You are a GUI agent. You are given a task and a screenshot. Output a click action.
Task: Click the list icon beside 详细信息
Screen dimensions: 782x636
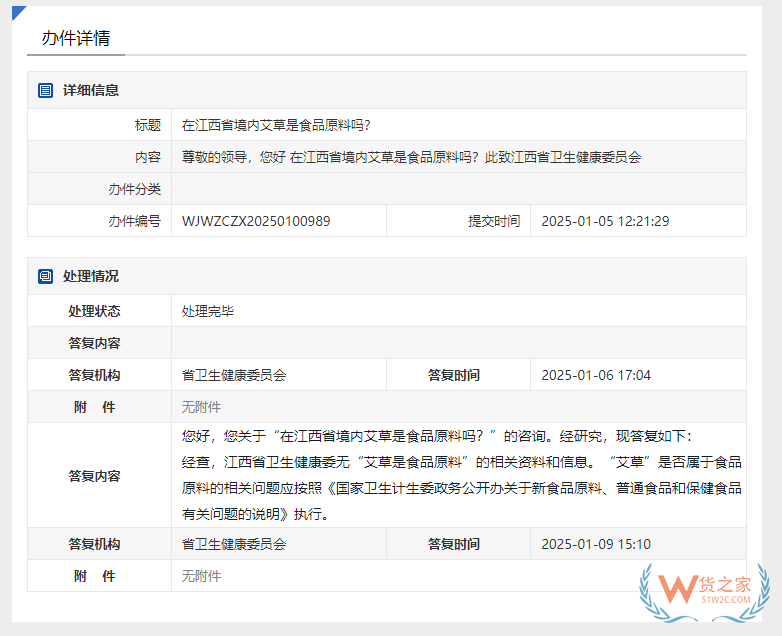point(45,90)
